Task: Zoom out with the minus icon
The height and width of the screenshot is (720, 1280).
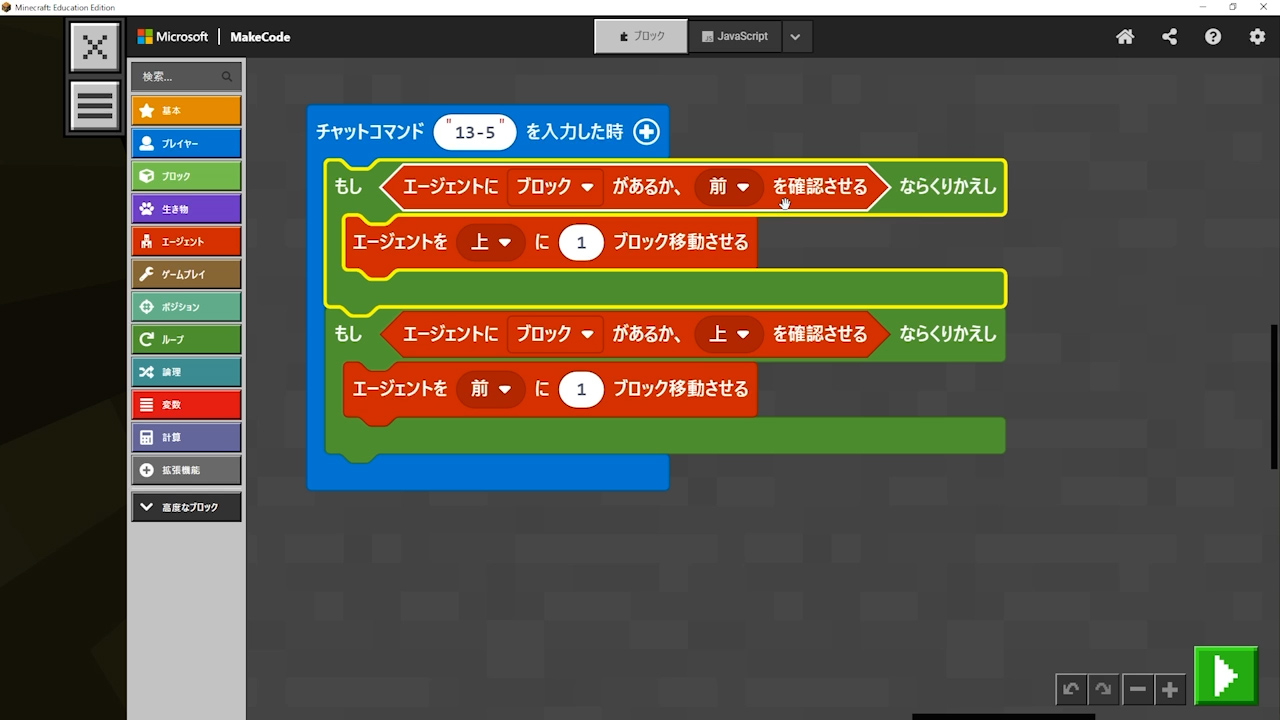Action: [1137, 689]
